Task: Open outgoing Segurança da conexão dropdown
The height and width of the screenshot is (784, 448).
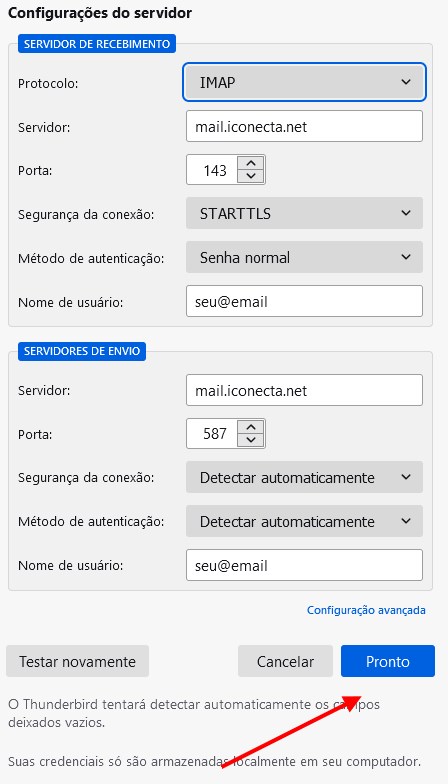Action: [304, 478]
